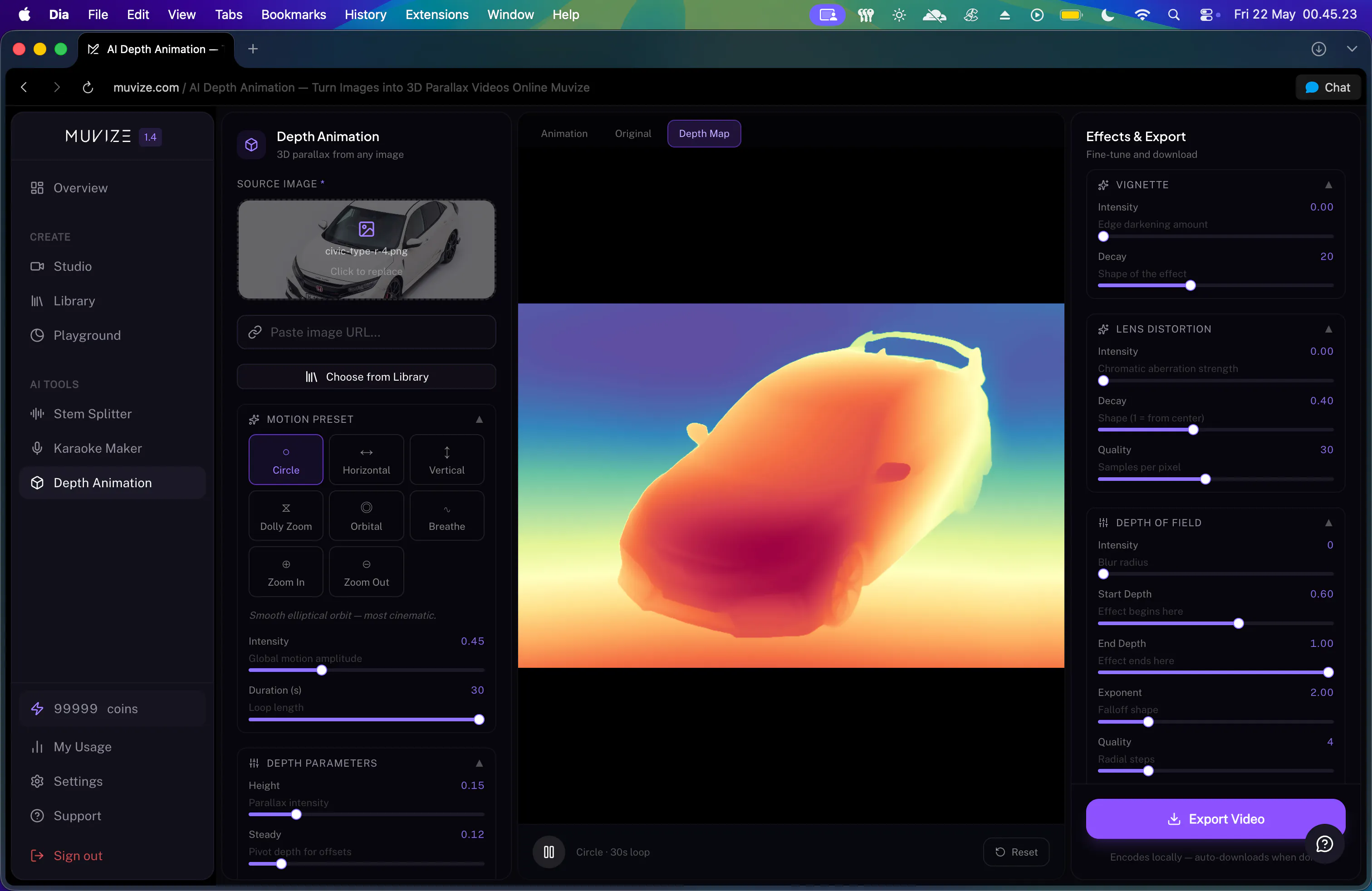The image size is (1372, 891).
Task: Select the Circle motion preset
Action: (x=286, y=459)
